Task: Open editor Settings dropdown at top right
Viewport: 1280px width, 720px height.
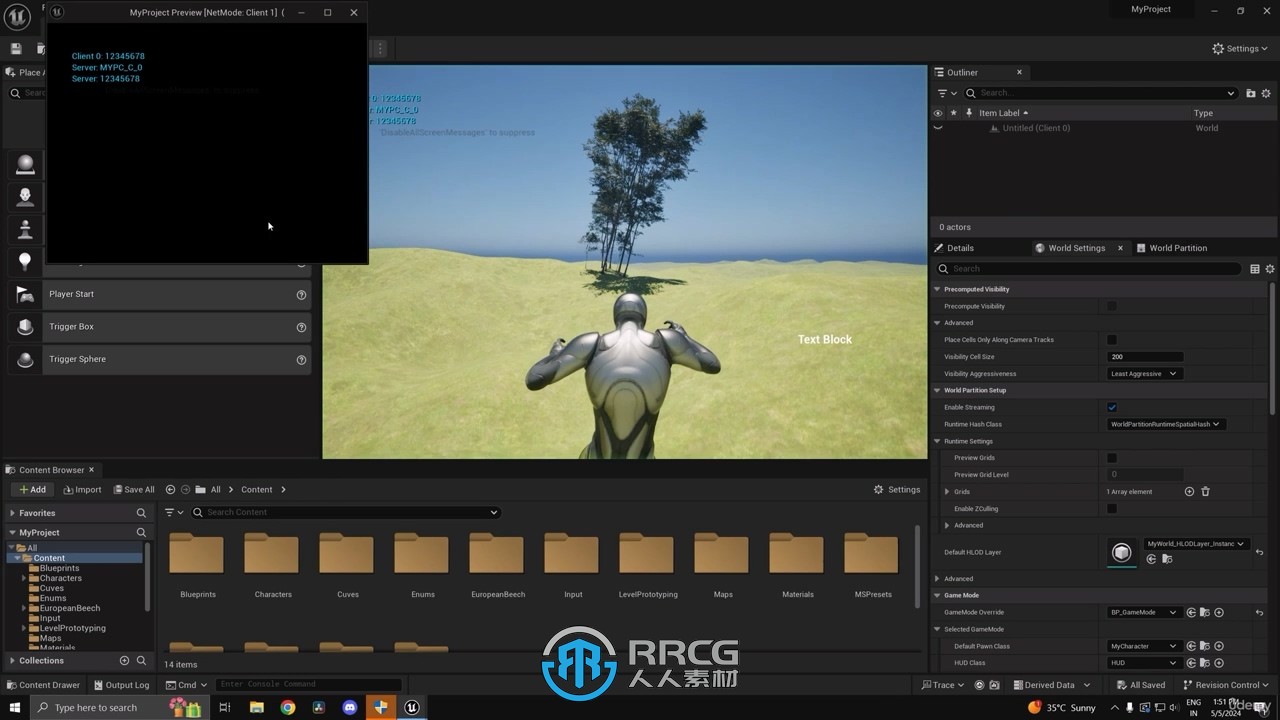Action: point(1240,48)
